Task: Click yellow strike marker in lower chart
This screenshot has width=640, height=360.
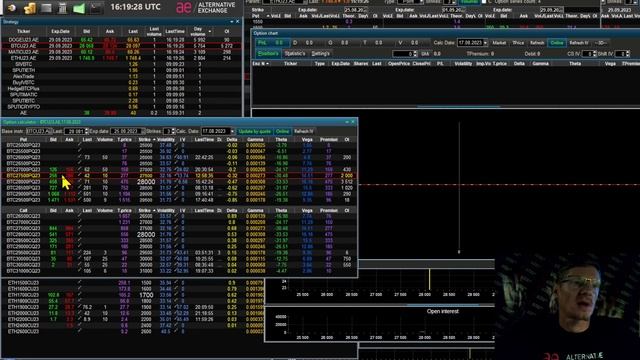Action: (x=429, y=279)
